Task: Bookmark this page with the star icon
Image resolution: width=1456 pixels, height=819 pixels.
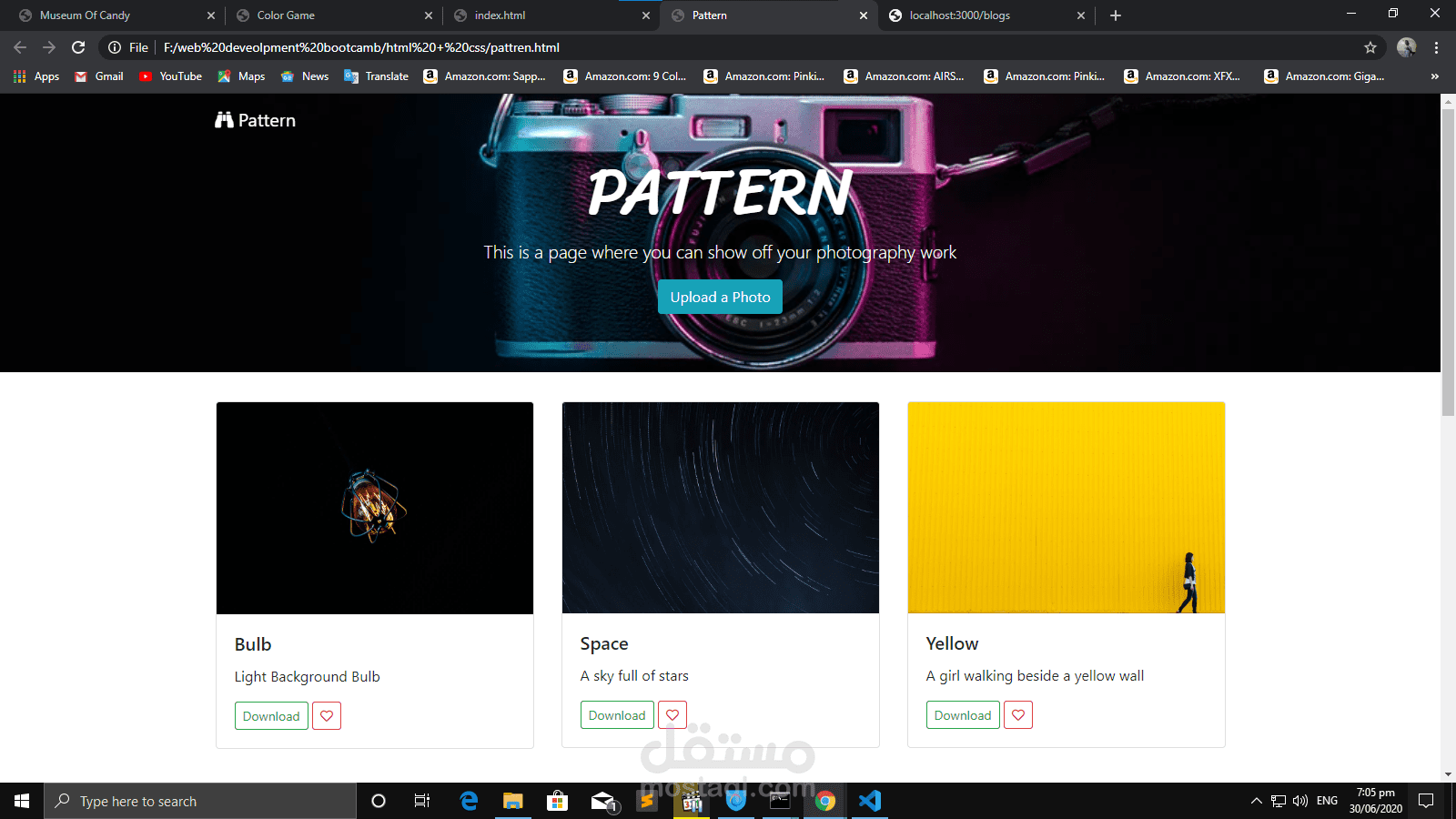Action: [x=1370, y=47]
